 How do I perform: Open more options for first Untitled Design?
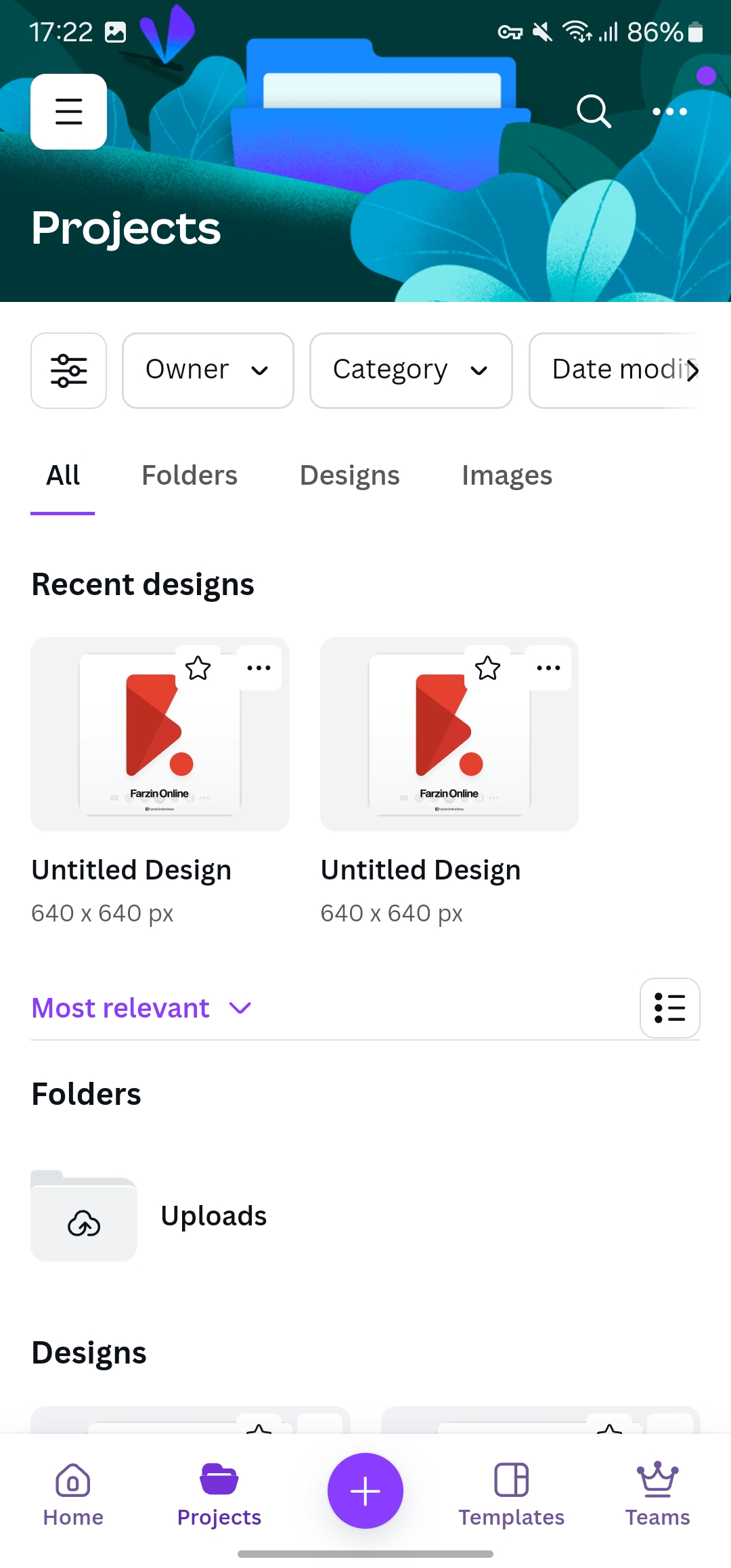[x=259, y=668]
